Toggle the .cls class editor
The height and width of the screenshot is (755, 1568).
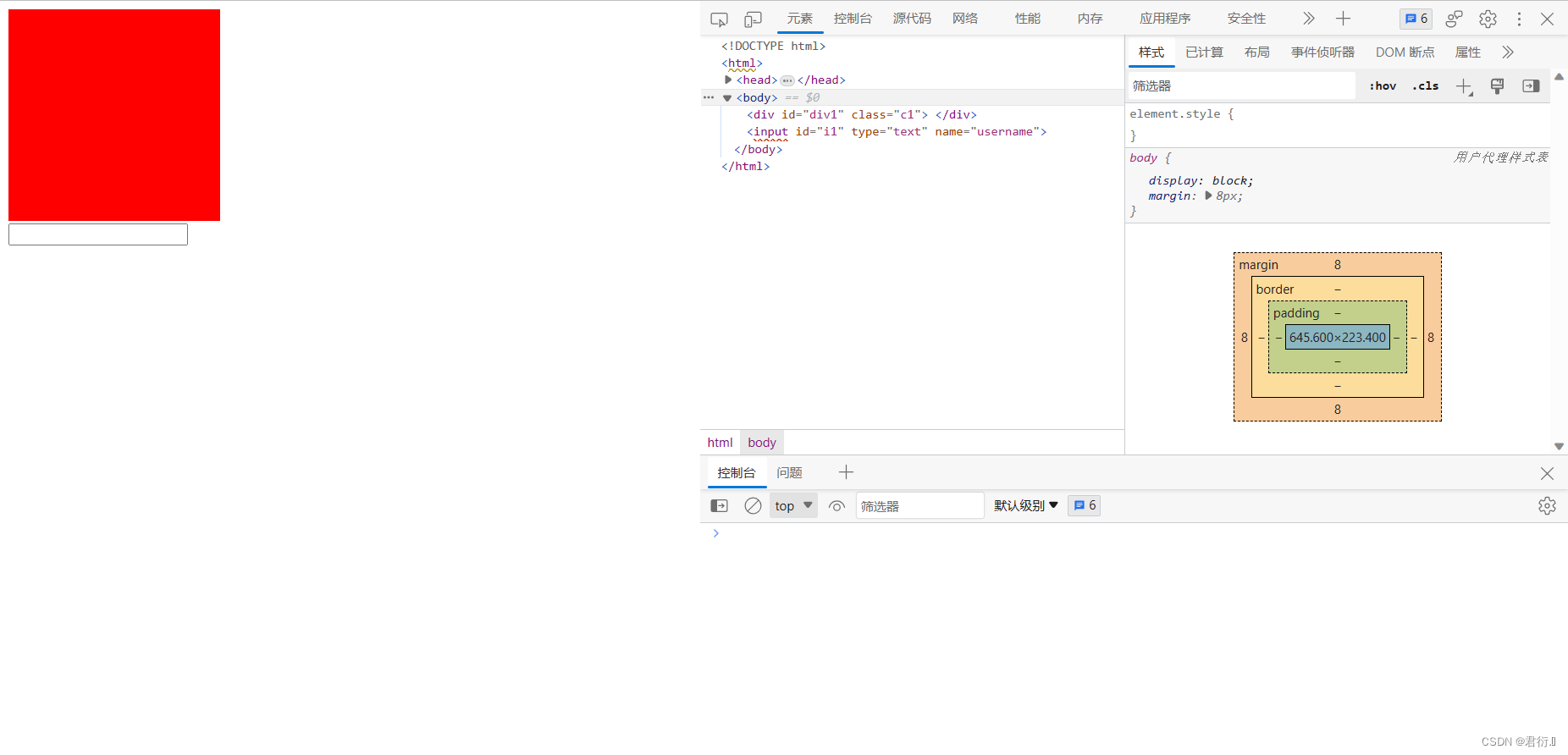coord(1426,86)
